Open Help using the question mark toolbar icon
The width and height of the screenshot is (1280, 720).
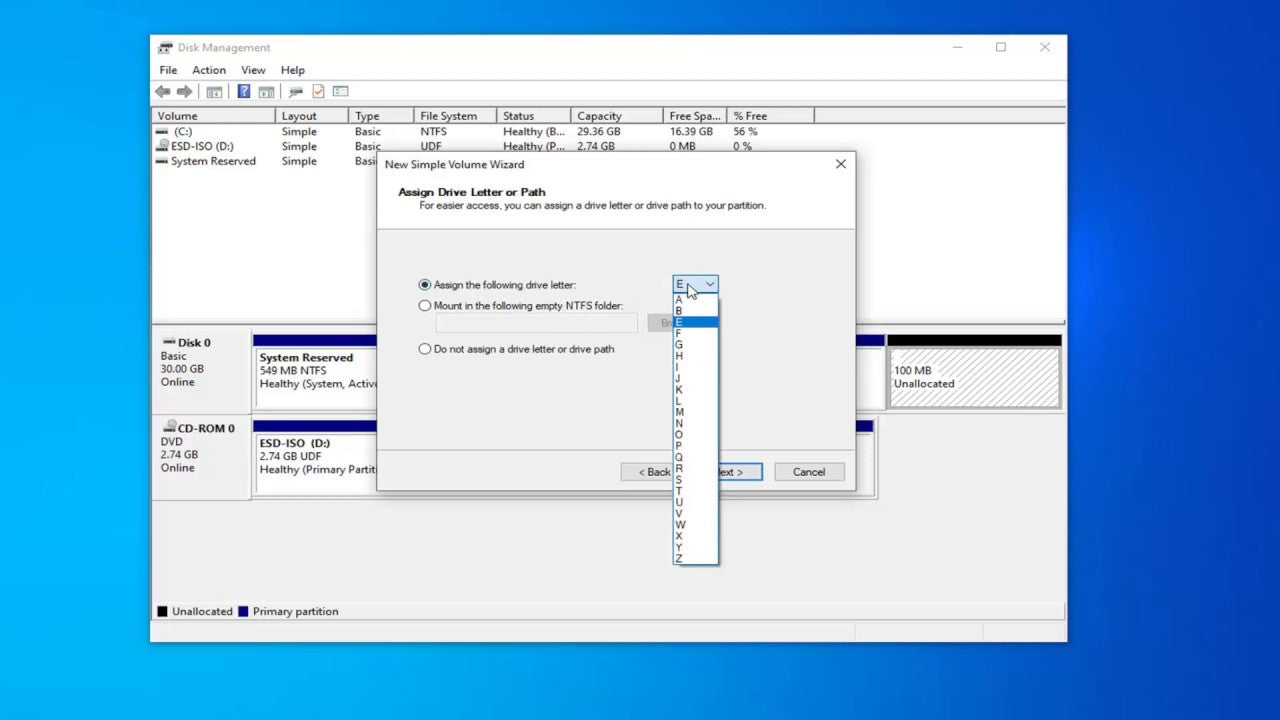coord(243,91)
